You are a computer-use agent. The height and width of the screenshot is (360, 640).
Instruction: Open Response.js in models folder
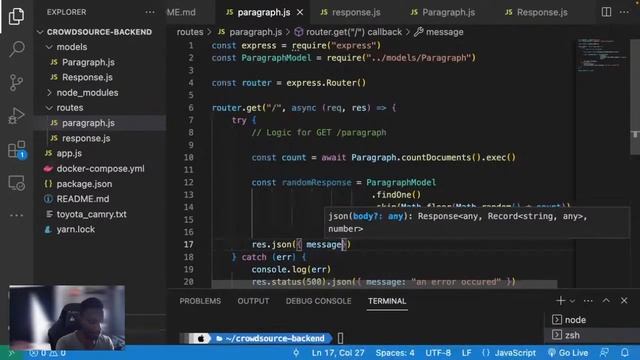pos(87,78)
